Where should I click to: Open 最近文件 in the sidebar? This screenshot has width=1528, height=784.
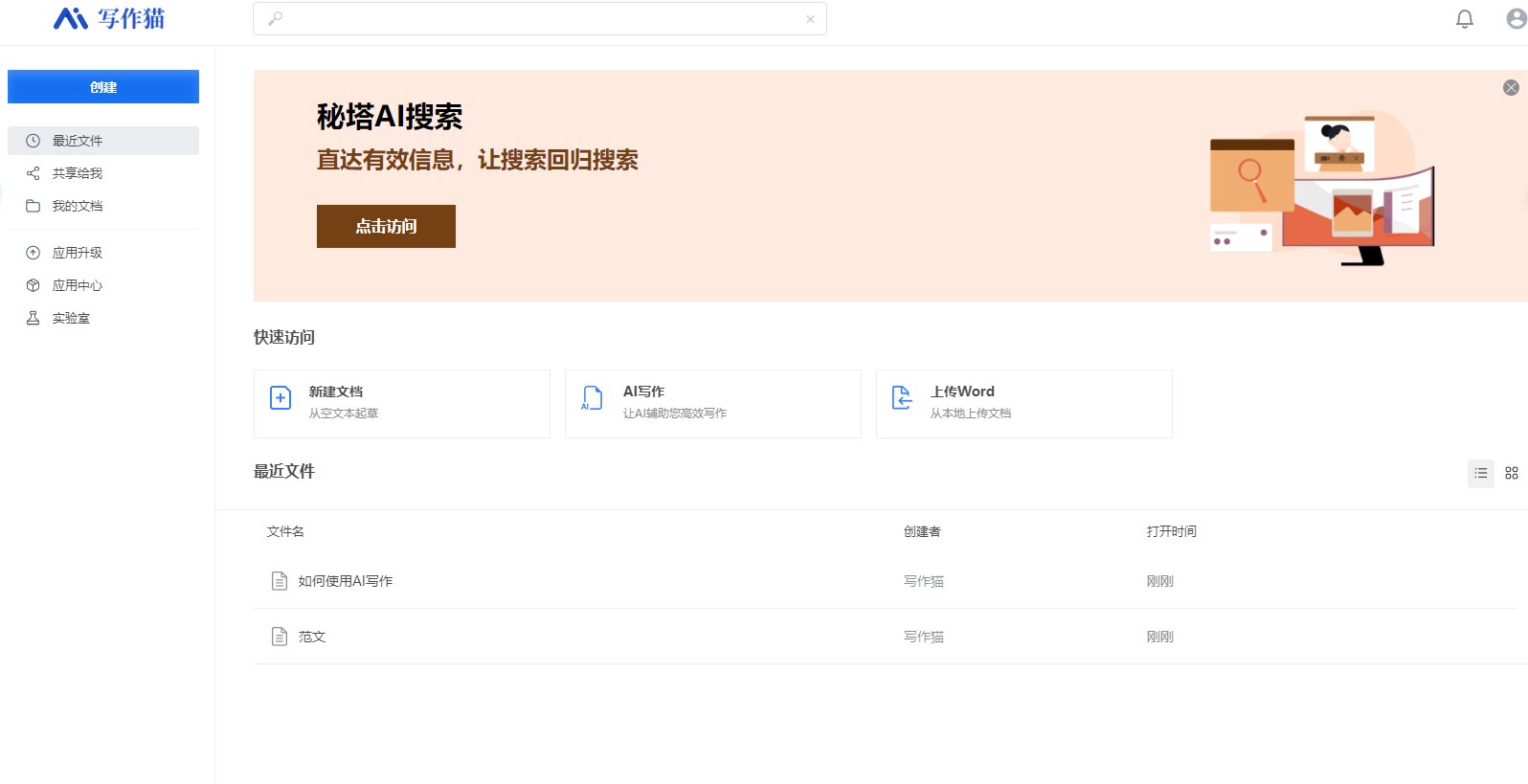coord(103,141)
